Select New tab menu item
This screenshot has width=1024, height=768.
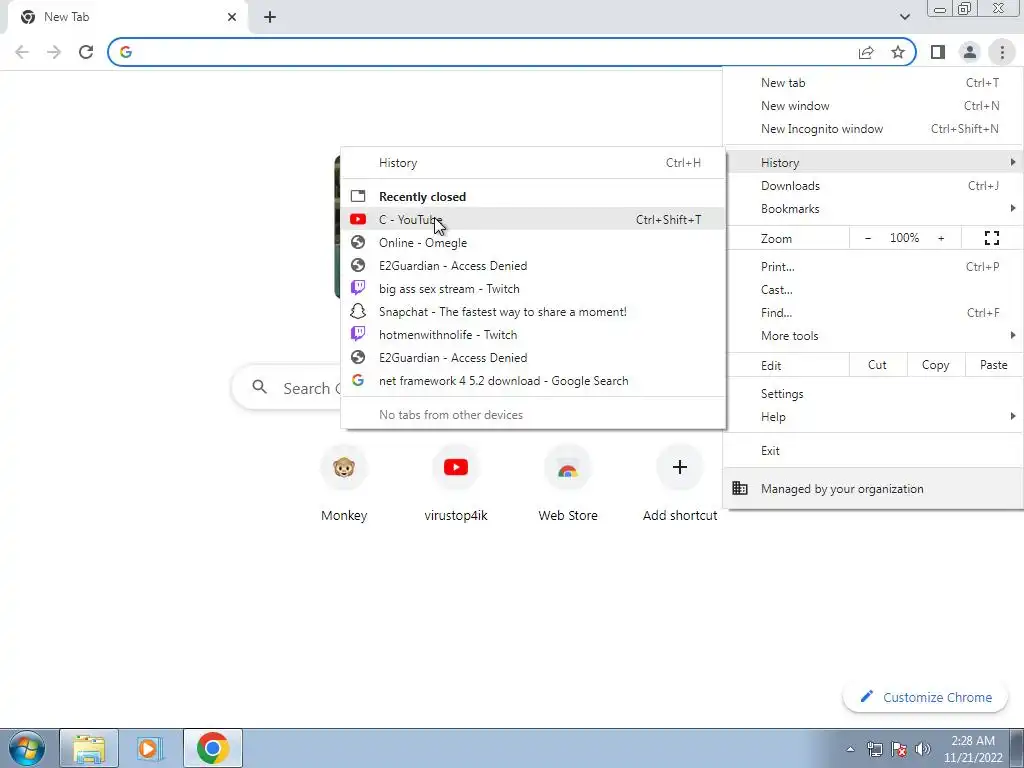point(873,83)
